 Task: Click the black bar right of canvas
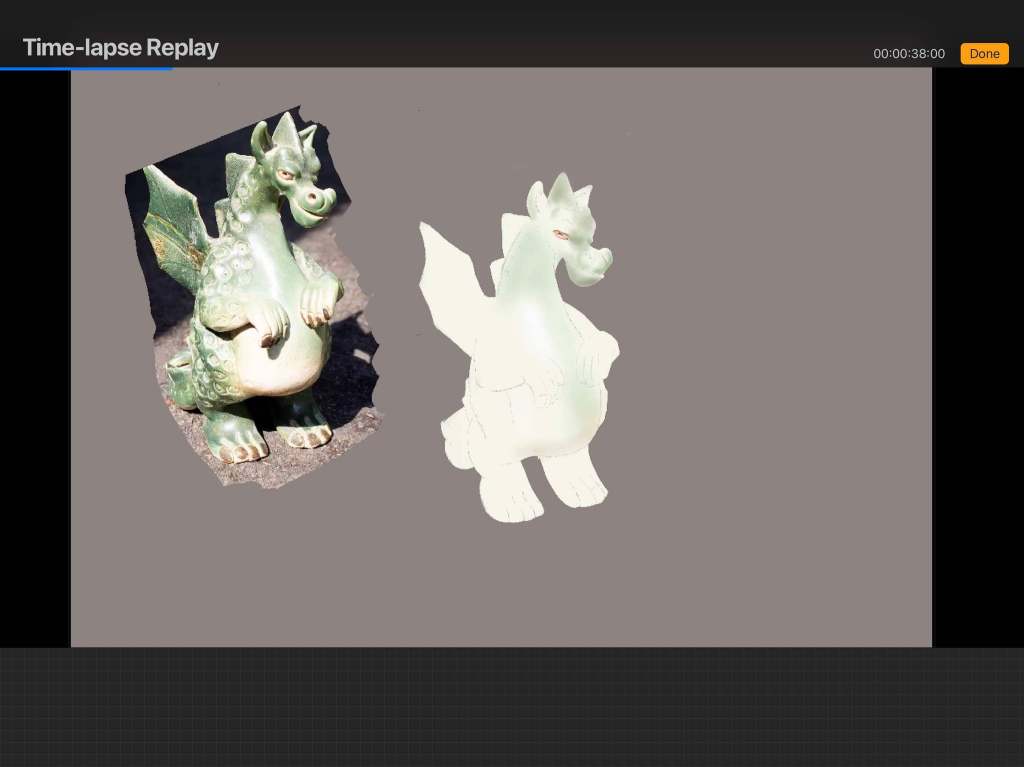click(977, 350)
